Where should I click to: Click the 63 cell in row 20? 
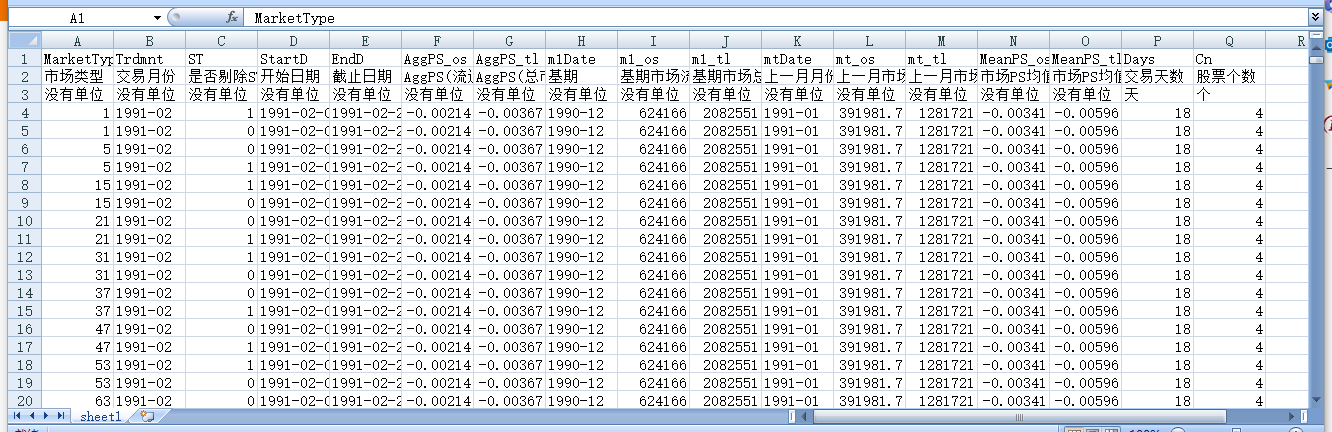coord(77,401)
